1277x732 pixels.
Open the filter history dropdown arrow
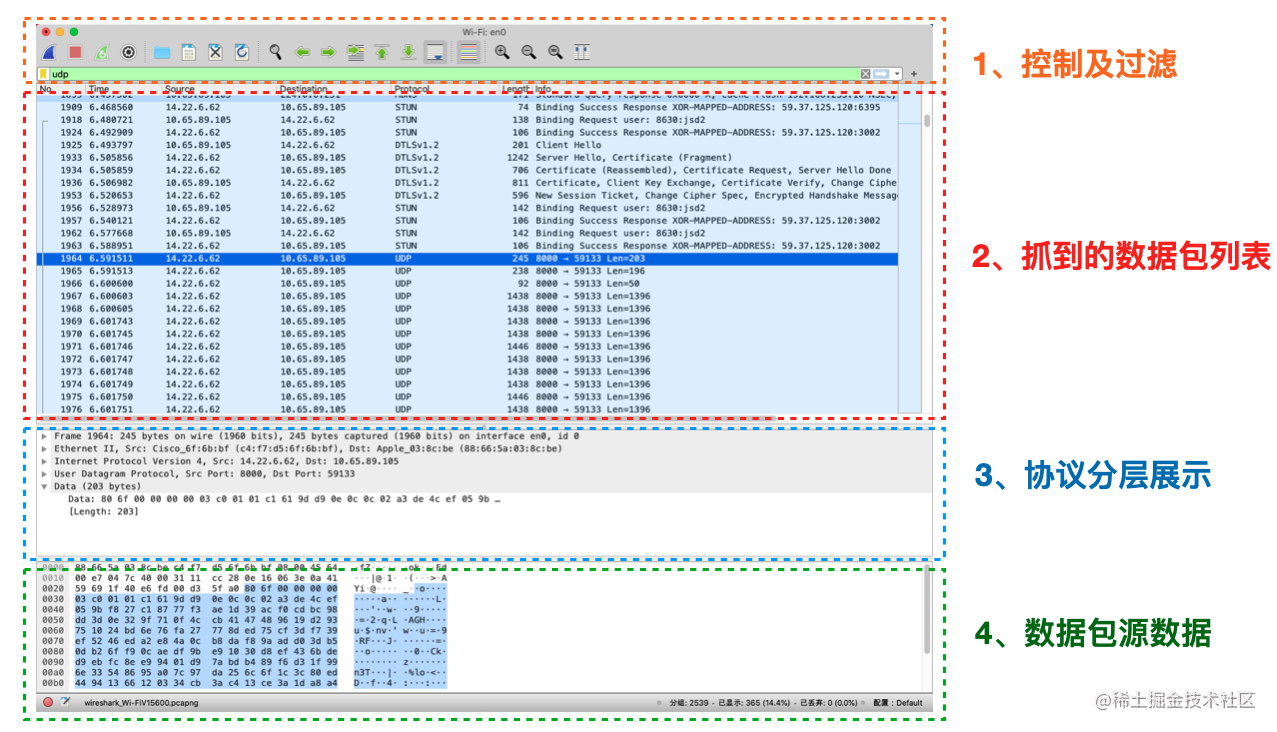point(898,74)
